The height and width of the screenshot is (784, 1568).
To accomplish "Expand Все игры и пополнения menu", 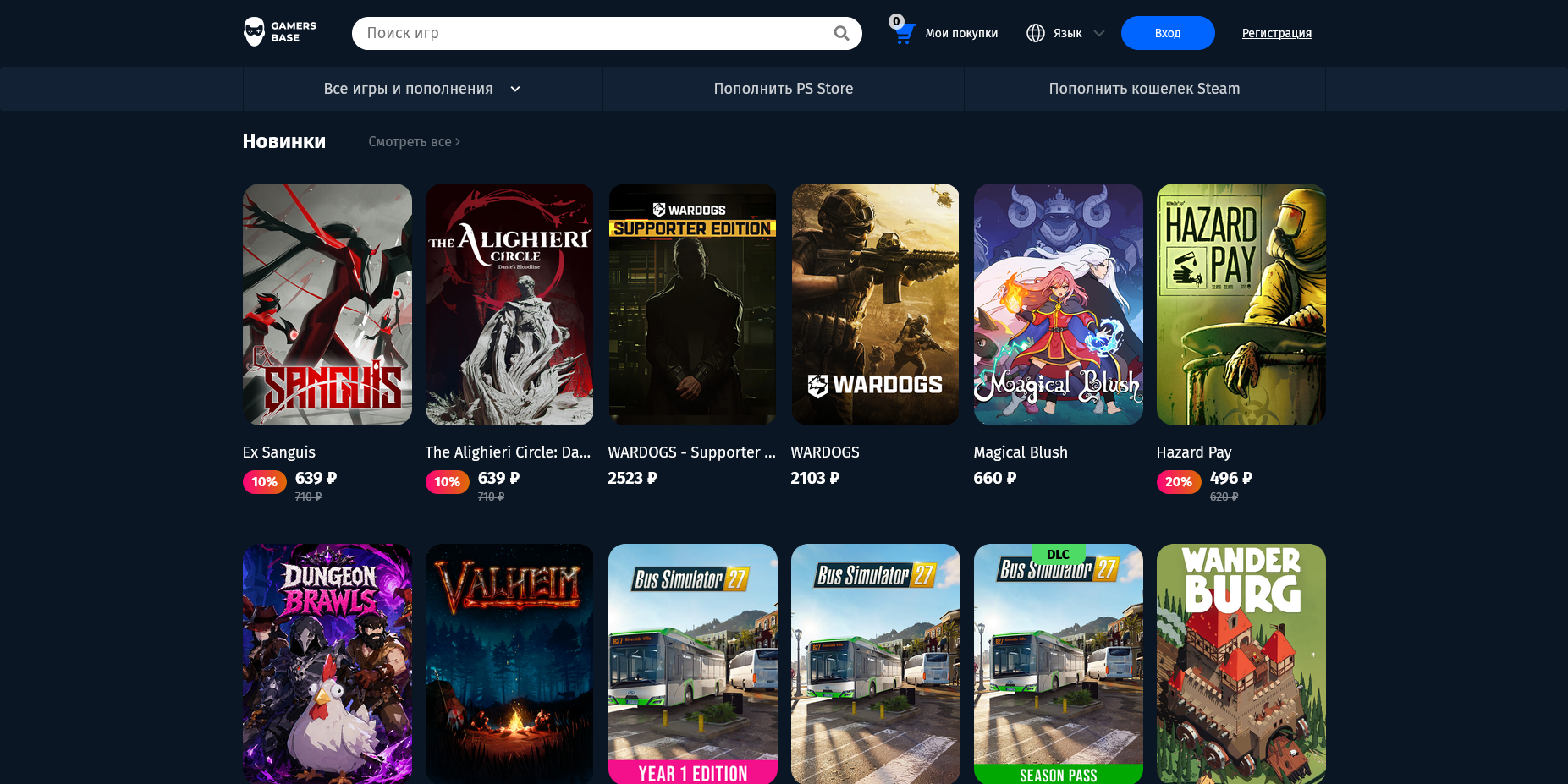I will coord(422,89).
